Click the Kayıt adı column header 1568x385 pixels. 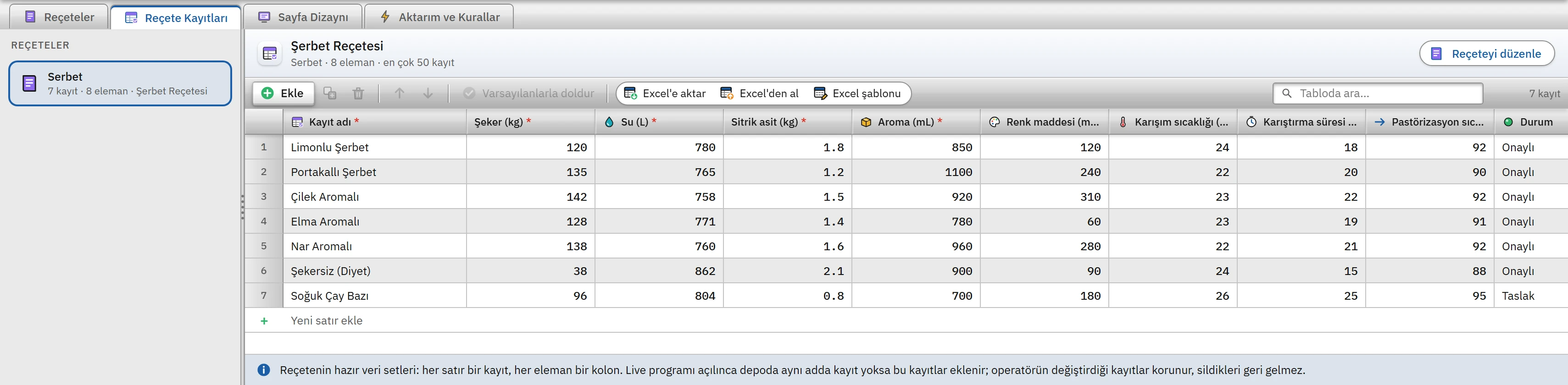(x=375, y=121)
